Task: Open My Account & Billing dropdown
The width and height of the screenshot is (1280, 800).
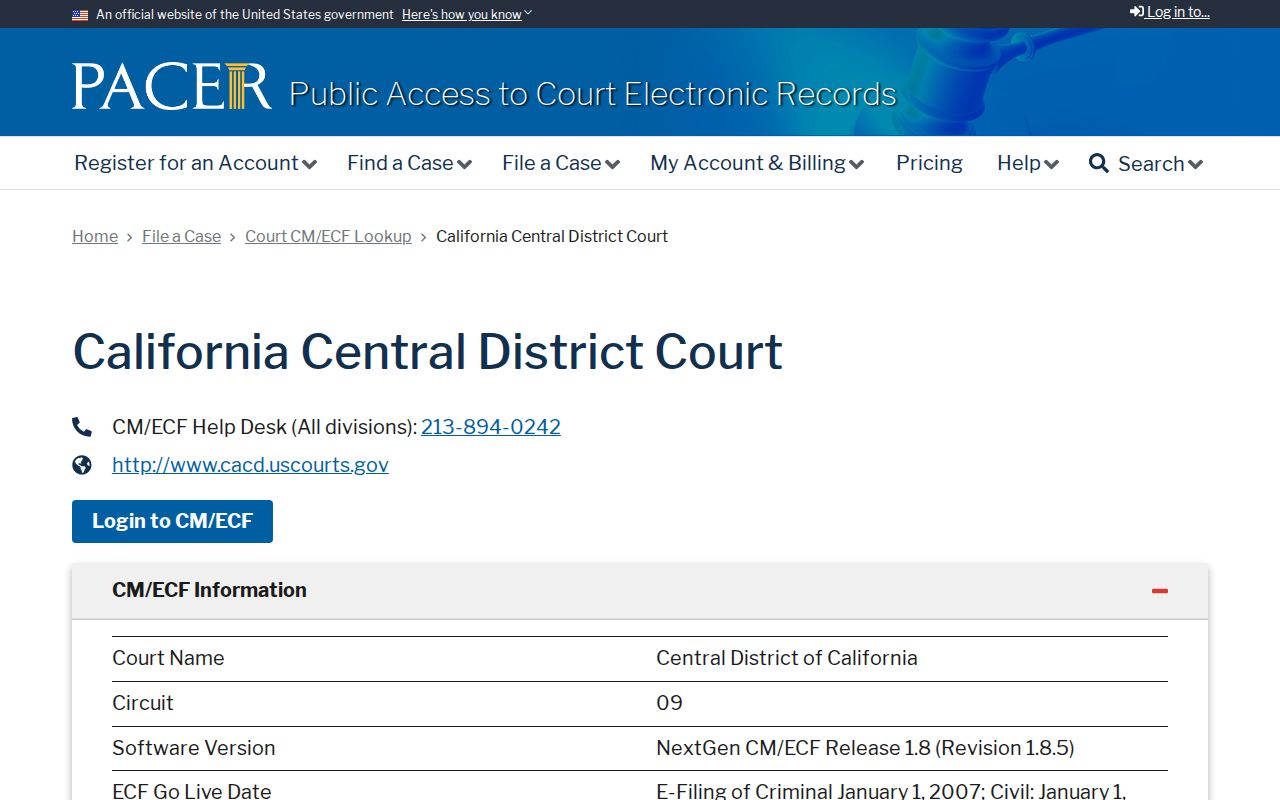Action: pyautogui.click(x=757, y=163)
